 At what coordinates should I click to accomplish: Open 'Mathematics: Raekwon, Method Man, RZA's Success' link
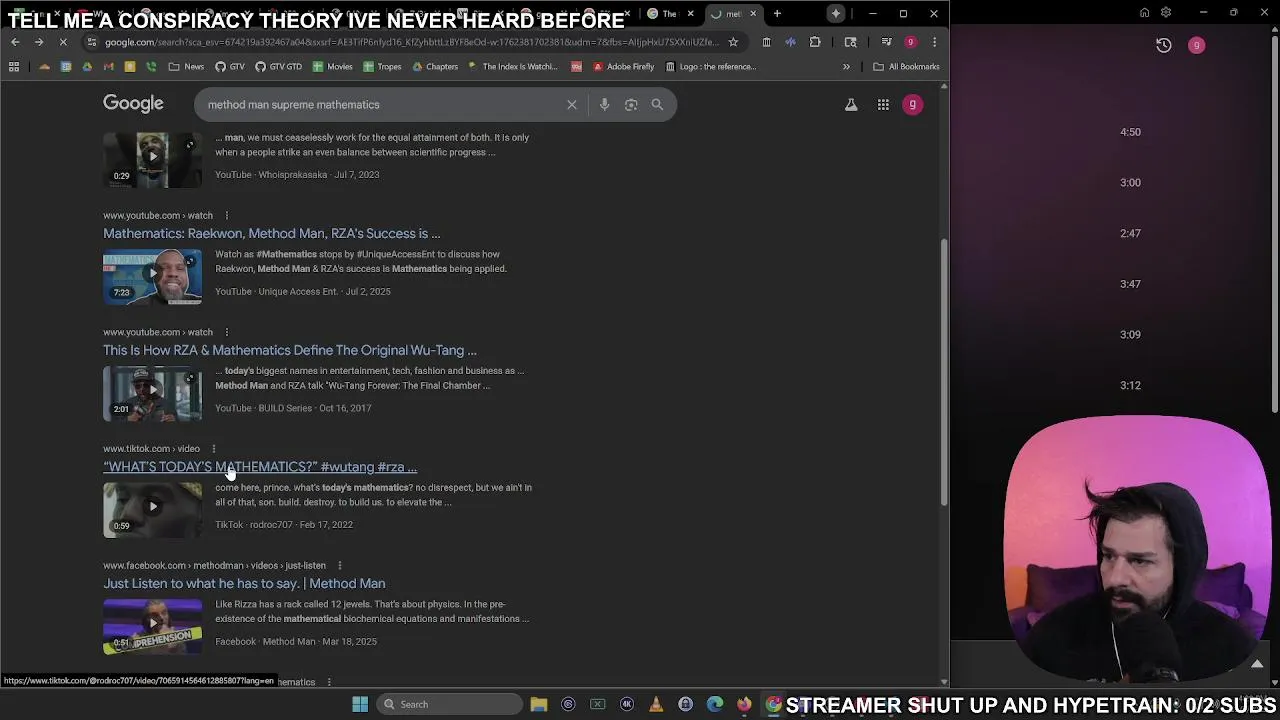click(x=271, y=234)
